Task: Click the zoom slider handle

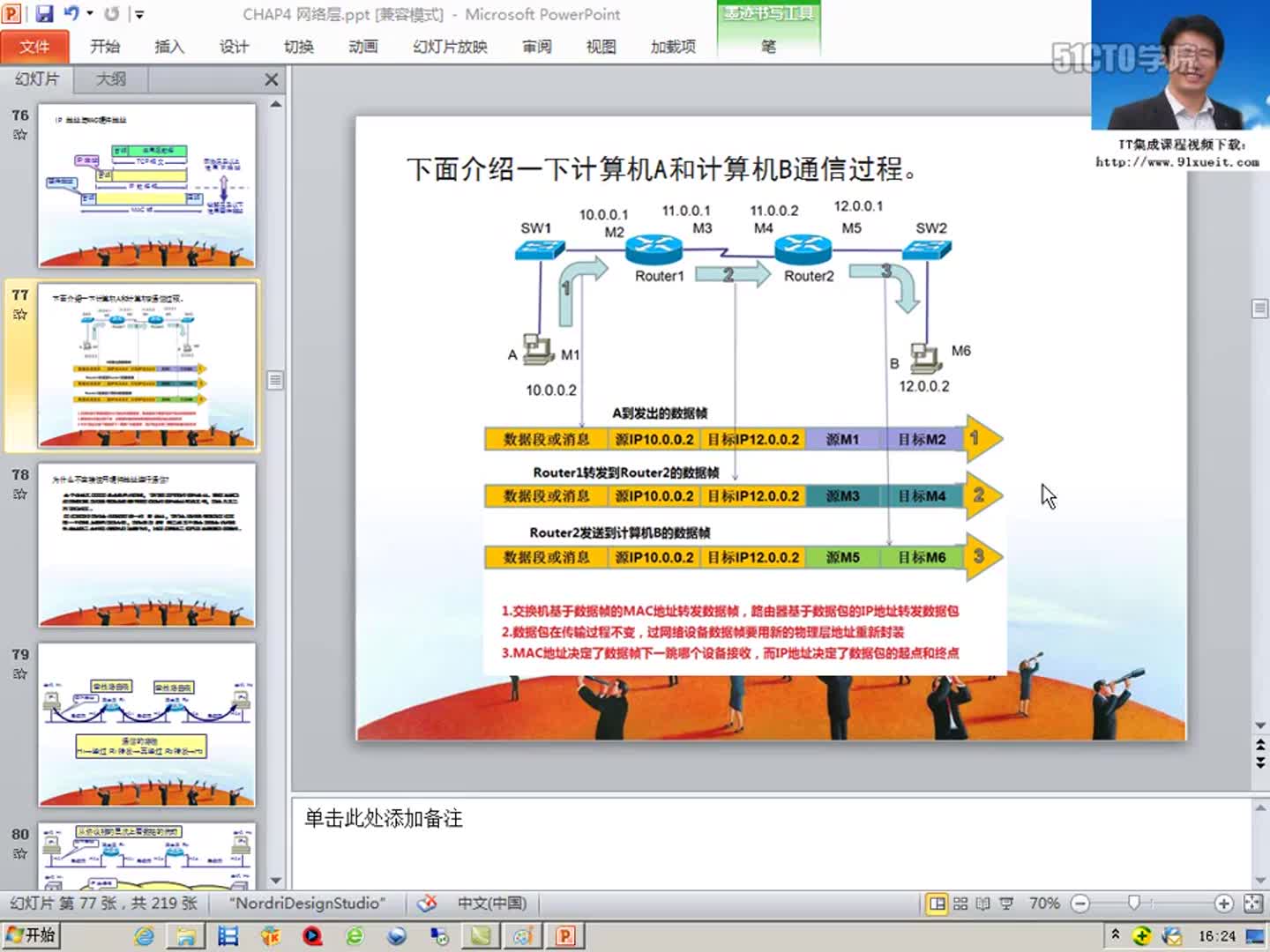Action: (x=1134, y=902)
